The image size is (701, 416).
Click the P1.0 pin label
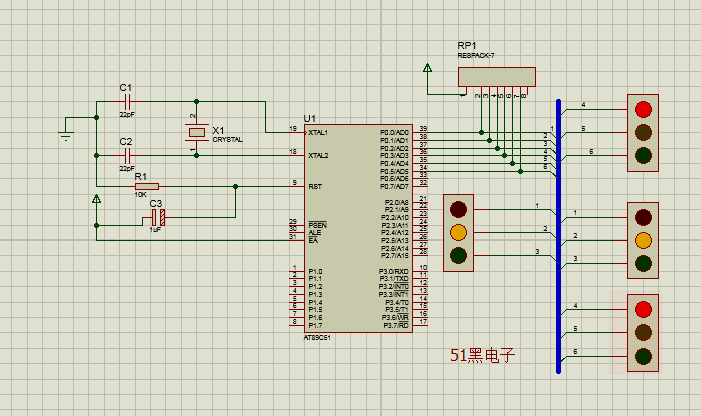(315, 272)
